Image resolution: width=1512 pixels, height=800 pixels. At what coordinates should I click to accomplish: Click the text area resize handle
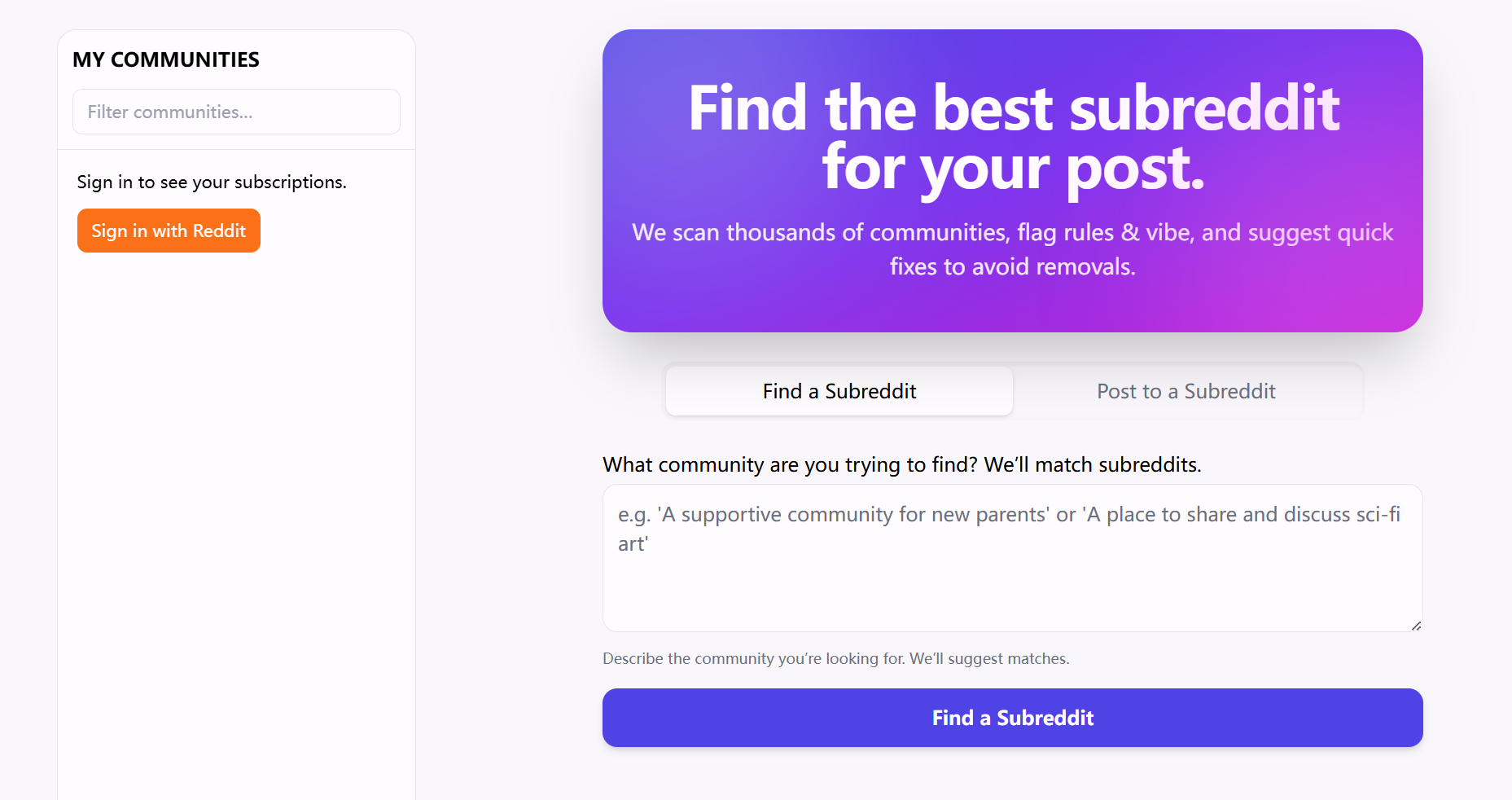point(1416,626)
